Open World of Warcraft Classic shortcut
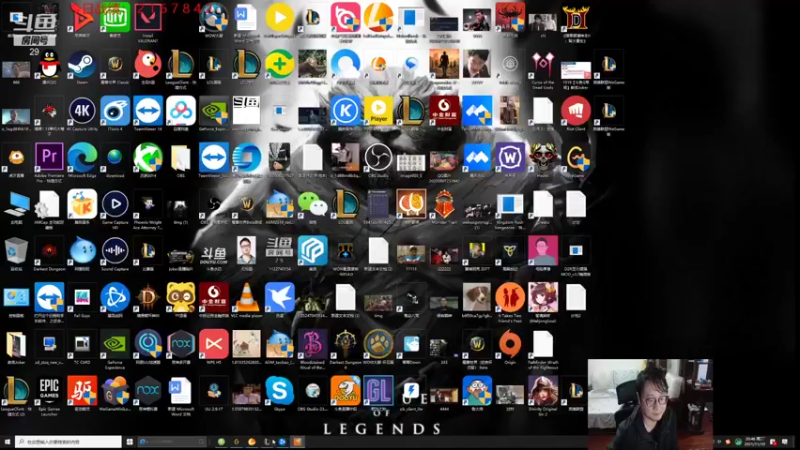 click(115, 64)
